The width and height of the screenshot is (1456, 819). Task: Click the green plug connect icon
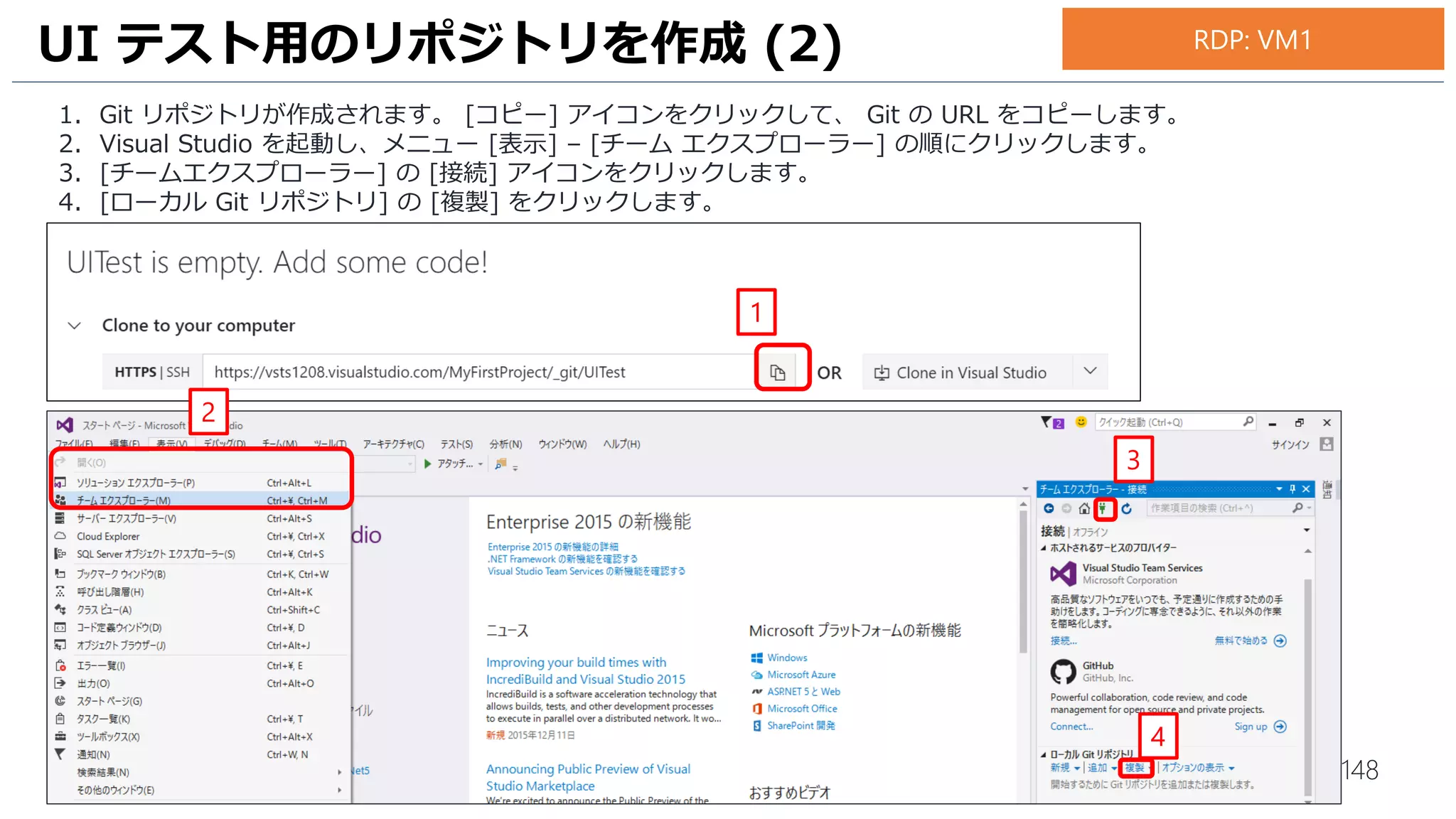pos(1103,508)
